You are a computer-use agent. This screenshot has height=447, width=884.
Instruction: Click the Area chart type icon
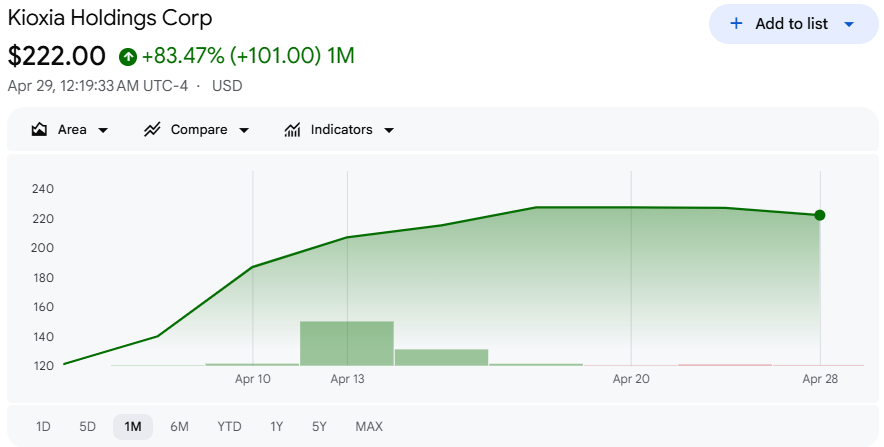coord(40,130)
